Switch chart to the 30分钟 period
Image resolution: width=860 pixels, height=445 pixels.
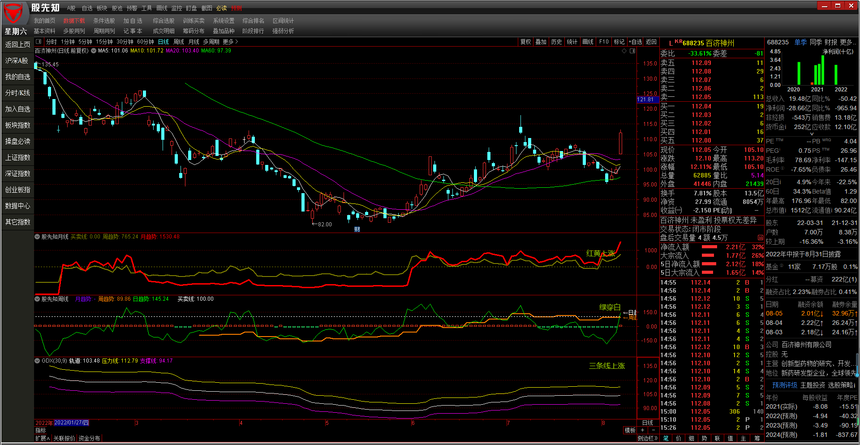[x=125, y=42]
